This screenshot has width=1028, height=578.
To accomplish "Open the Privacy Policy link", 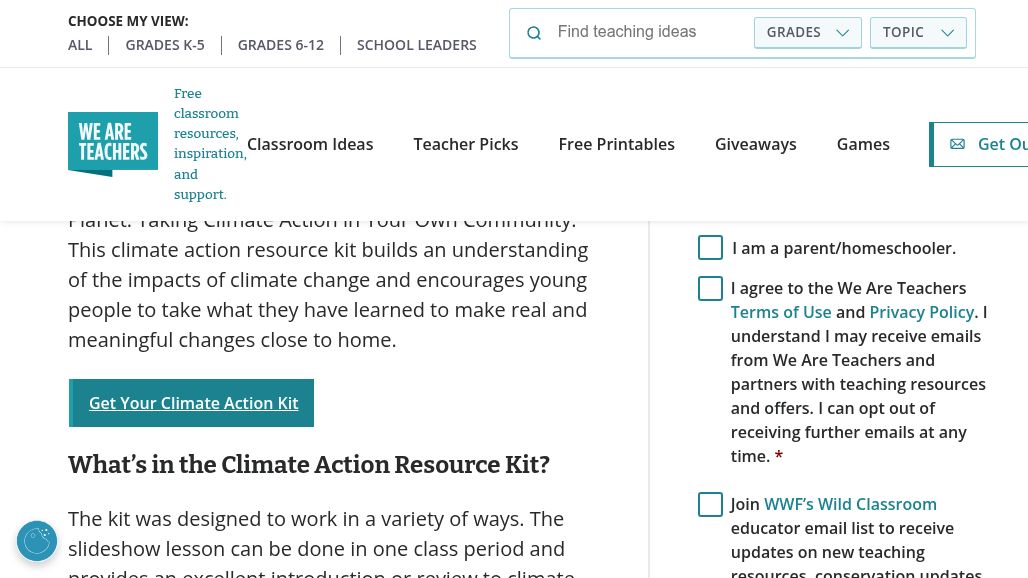I will 921,312.
